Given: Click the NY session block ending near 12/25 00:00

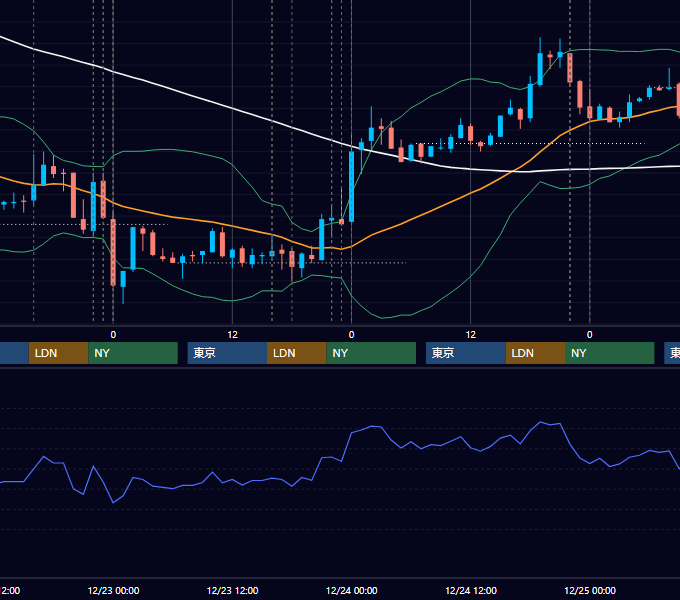Looking at the screenshot, I should [609, 353].
